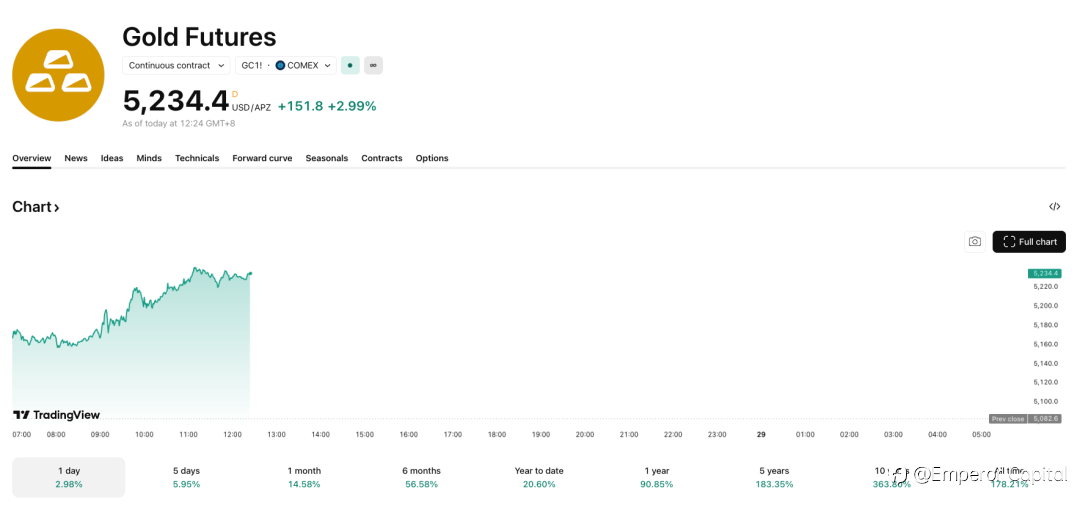Take a chart snapshot with camera icon
Viewport: 1080px width, 508px height.
point(974,241)
